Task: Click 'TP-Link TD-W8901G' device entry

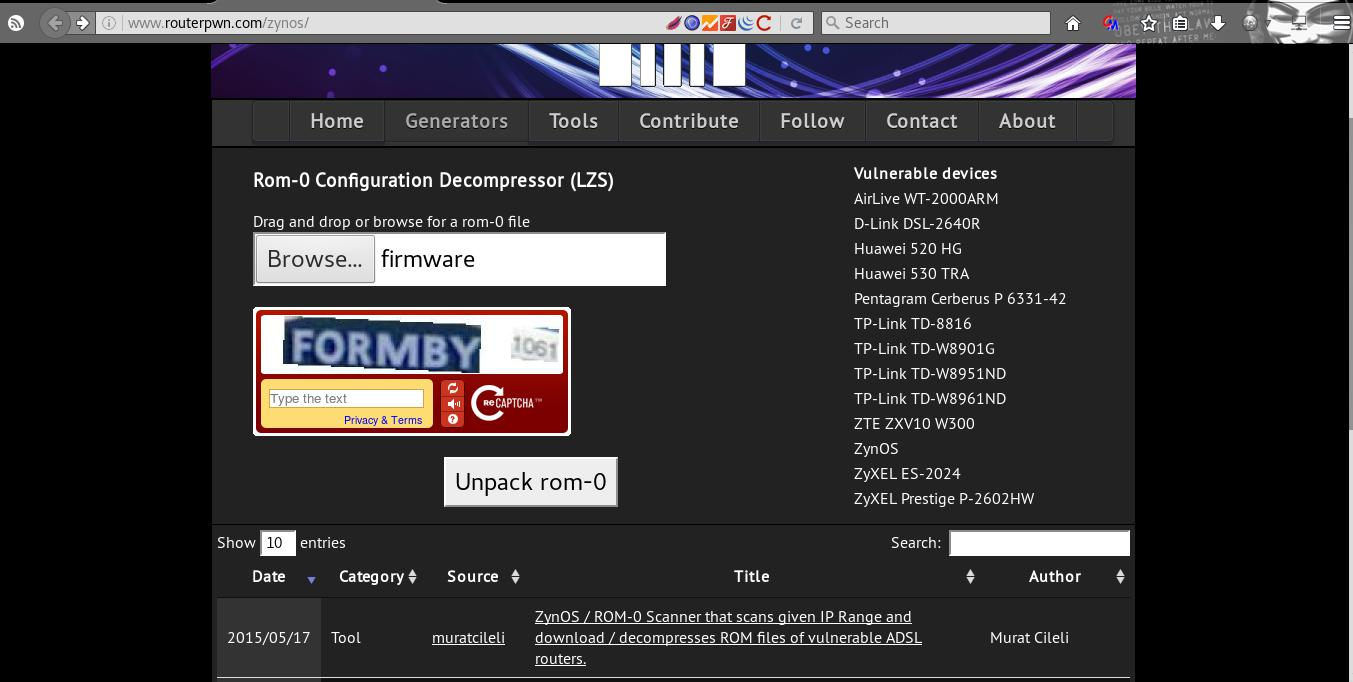Action: click(924, 348)
